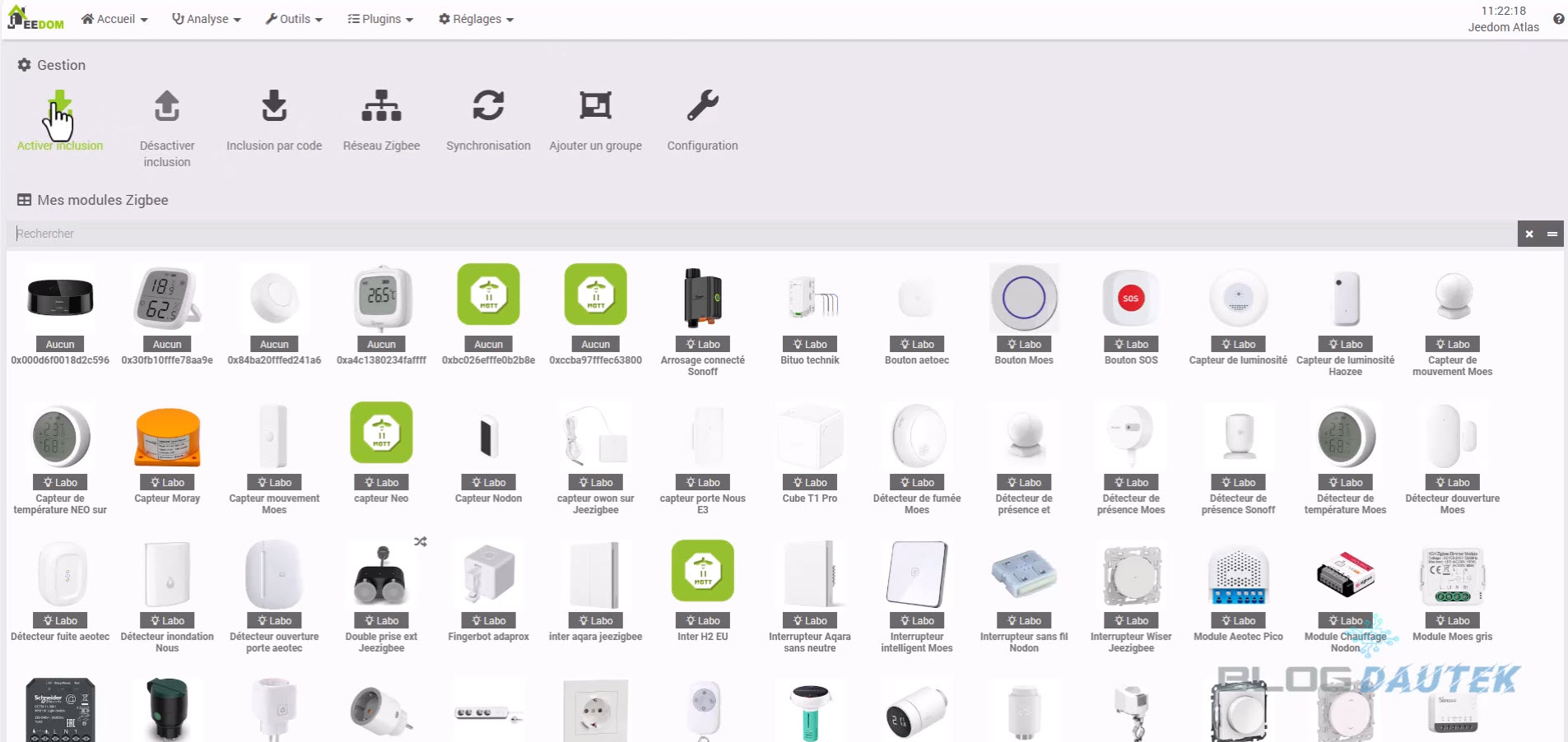
Task: Open the Cube T1 Pro device
Action: 810,438
